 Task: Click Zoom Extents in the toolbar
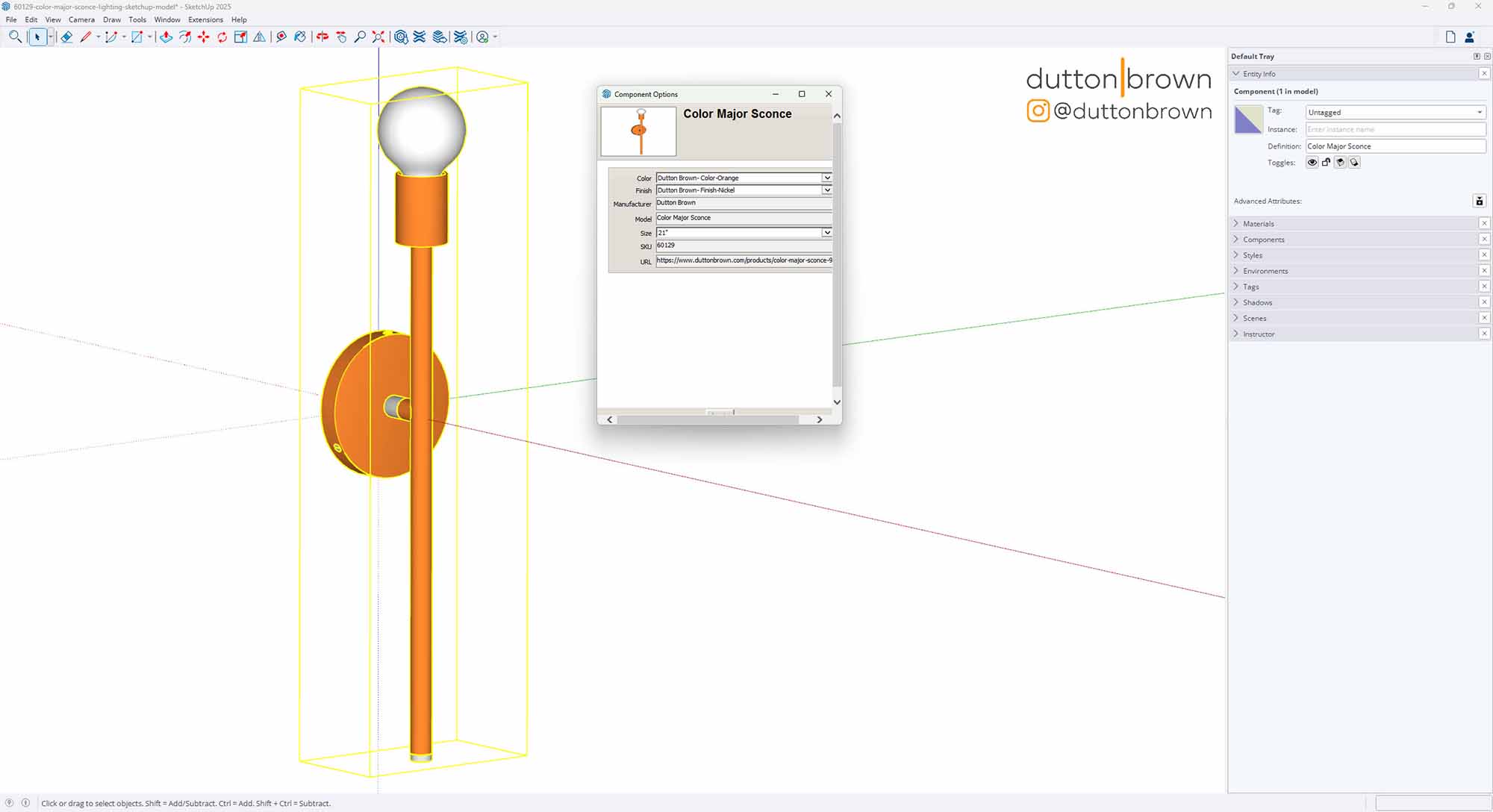[378, 37]
